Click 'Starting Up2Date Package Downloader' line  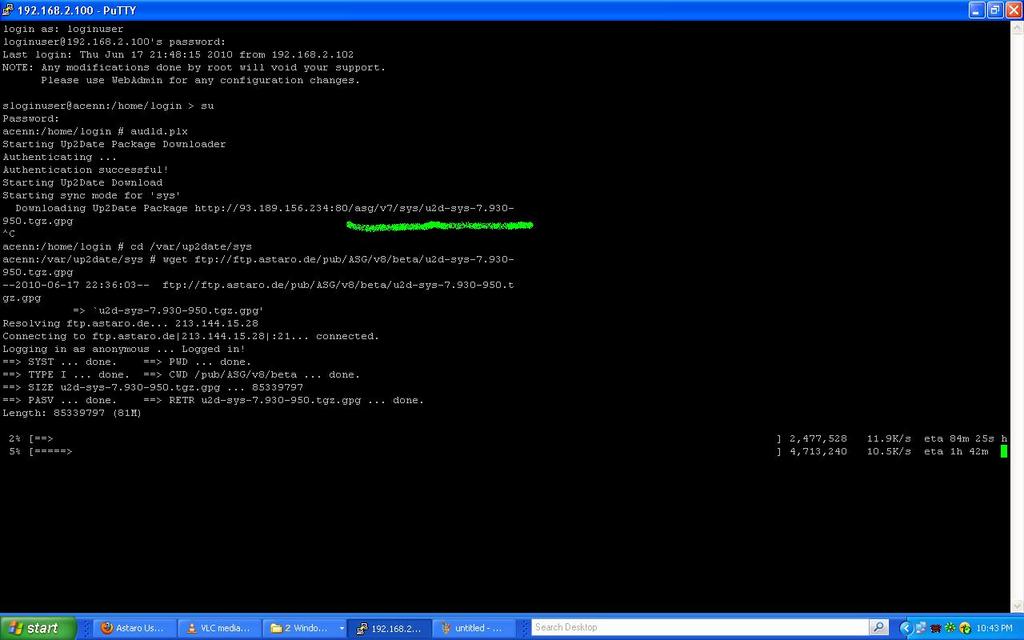tap(114, 144)
